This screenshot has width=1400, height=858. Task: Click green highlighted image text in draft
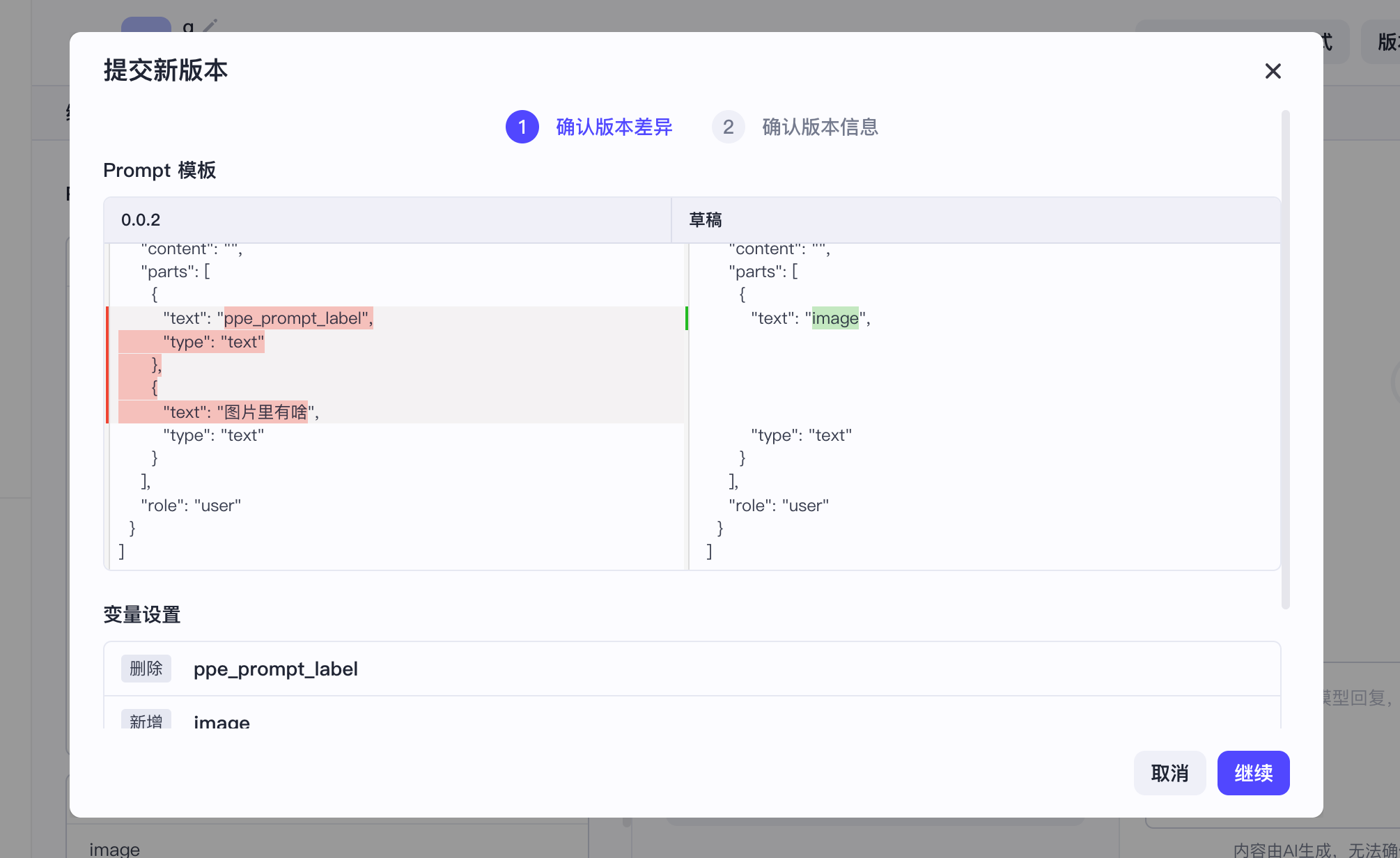click(835, 318)
